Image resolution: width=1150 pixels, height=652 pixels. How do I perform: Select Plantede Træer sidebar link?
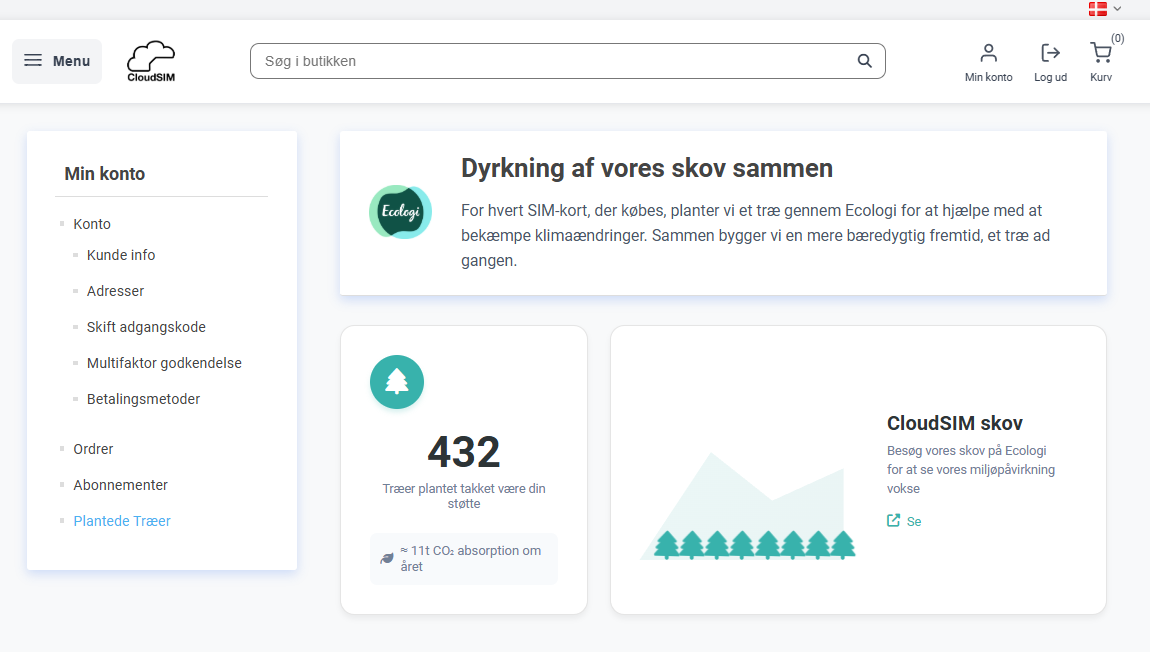(x=122, y=521)
